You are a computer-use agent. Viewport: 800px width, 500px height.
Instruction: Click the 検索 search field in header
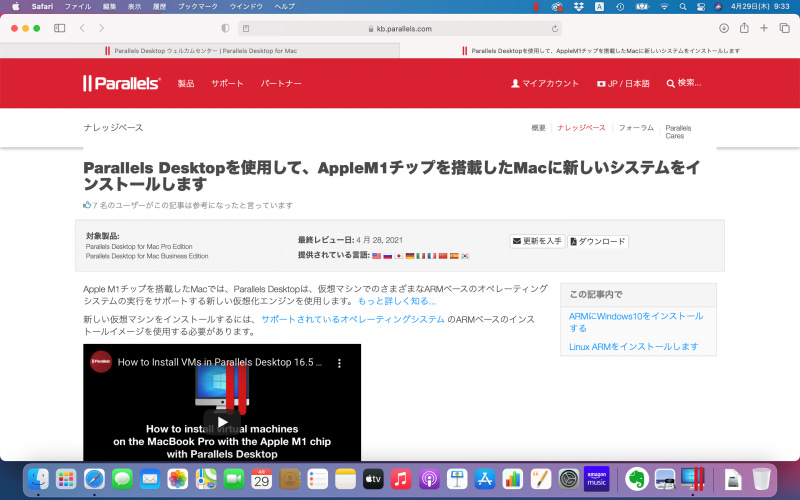684,83
